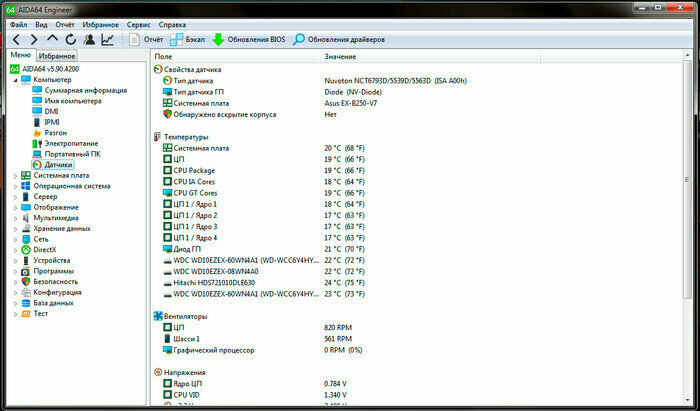Select the ЦП 1 / Ядро 3 row
The width and height of the screenshot is (700, 411).
(264, 227)
